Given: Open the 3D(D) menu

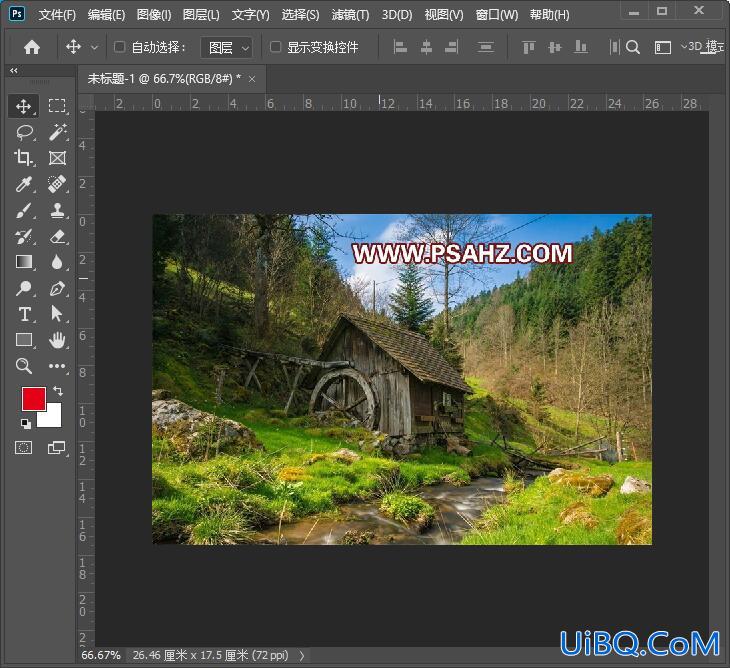Looking at the screenshot, I should point(397,15).
